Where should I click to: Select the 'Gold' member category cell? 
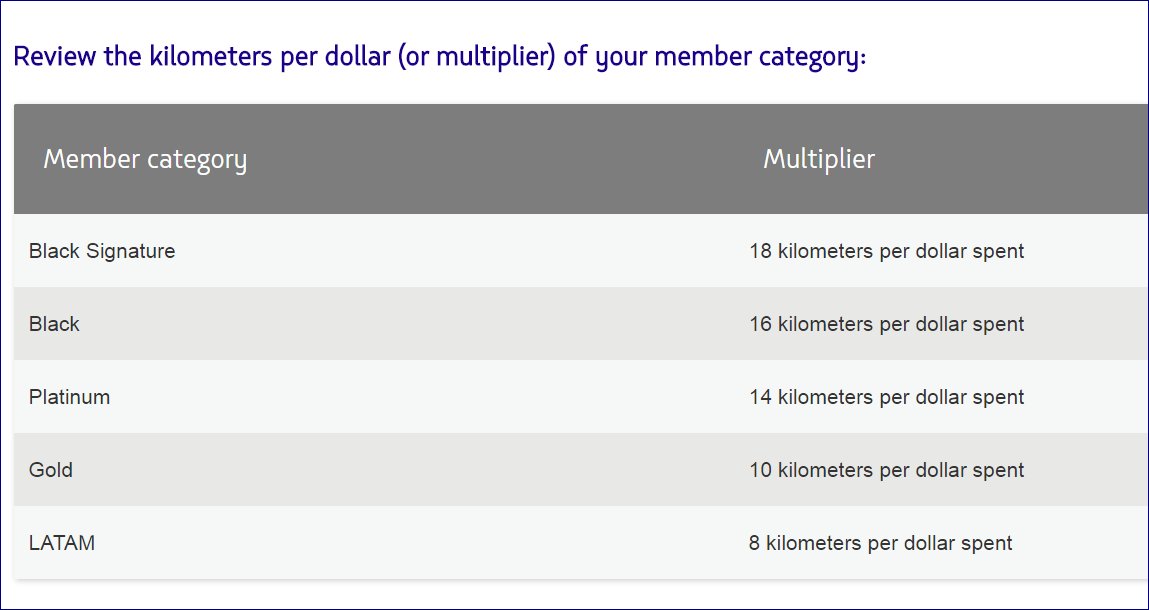point(51,470)
